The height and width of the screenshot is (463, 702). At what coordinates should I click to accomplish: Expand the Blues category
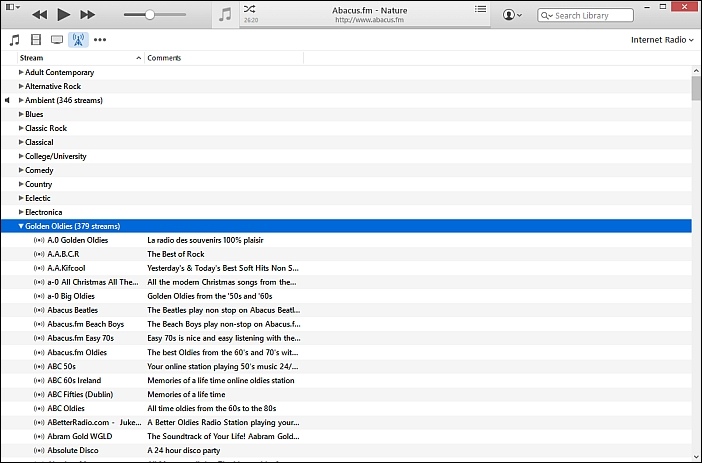coord(21,114)
